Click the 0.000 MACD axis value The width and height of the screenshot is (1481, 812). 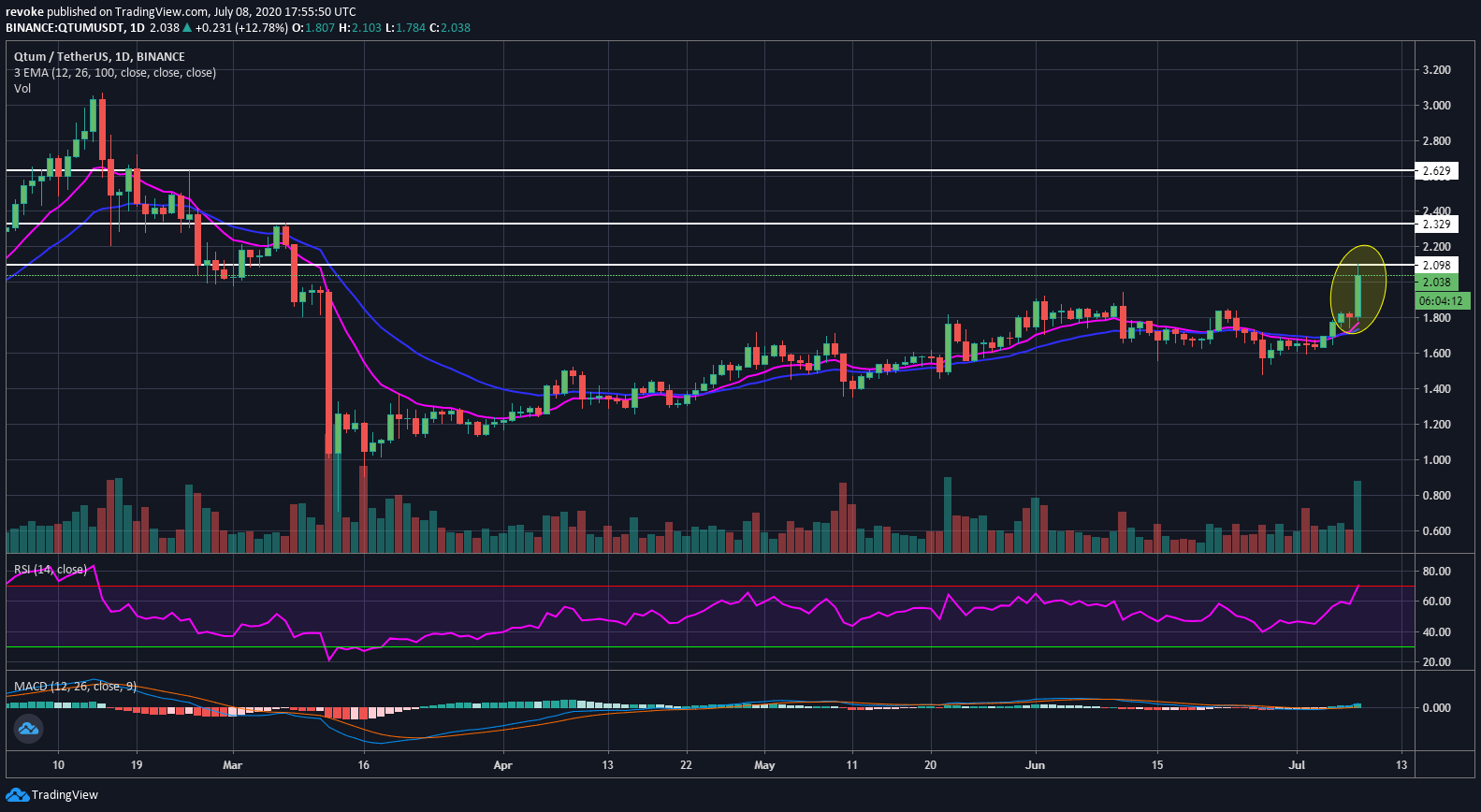[1436, 708]
